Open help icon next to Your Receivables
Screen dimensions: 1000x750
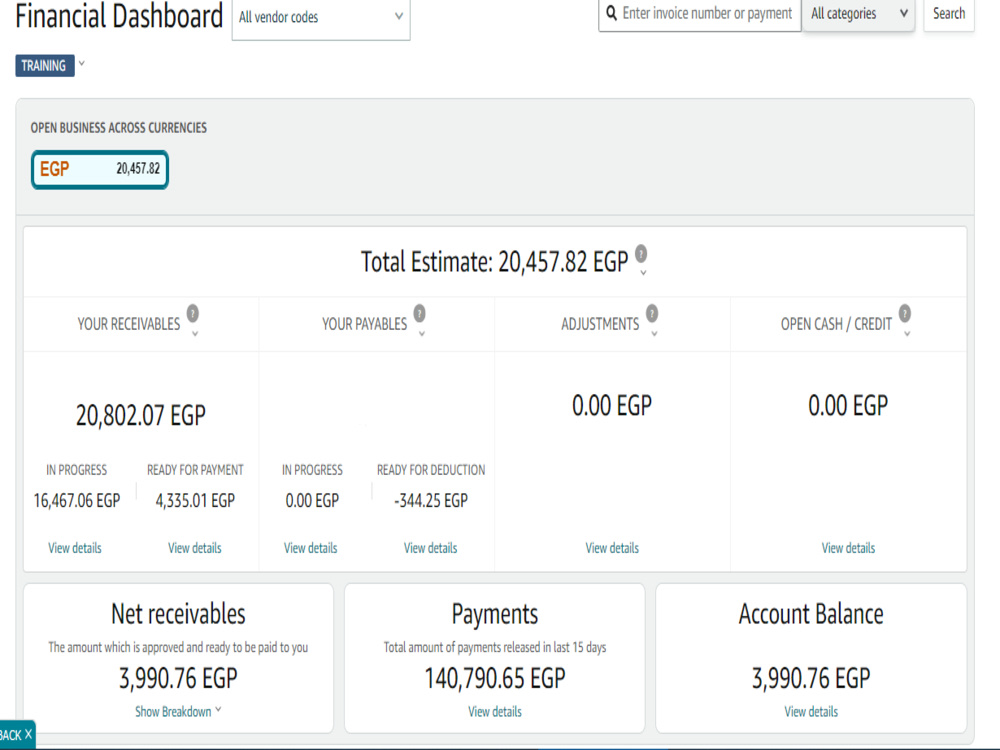click(x=193, y=313)
